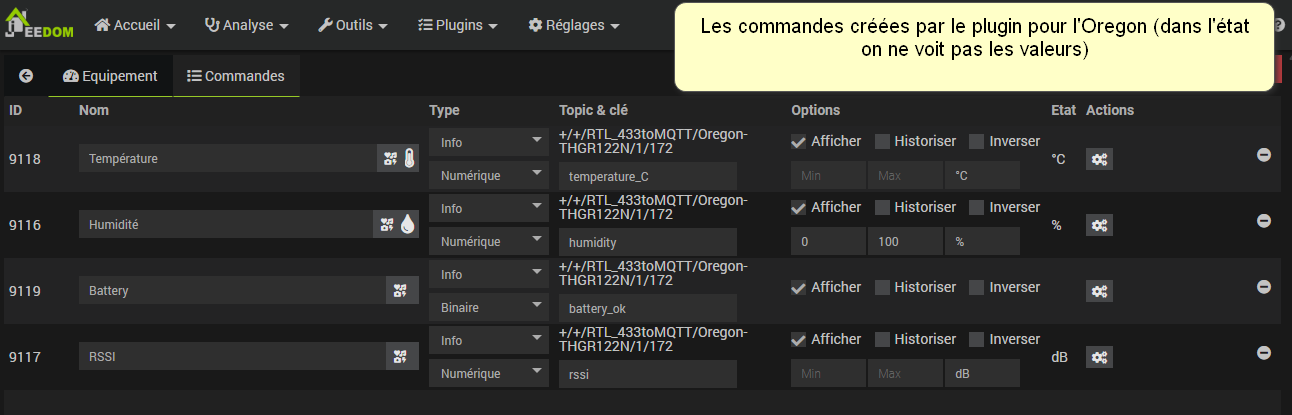Click the back arrow icon
Screen dimensions: 1292x415
[26, 76]
